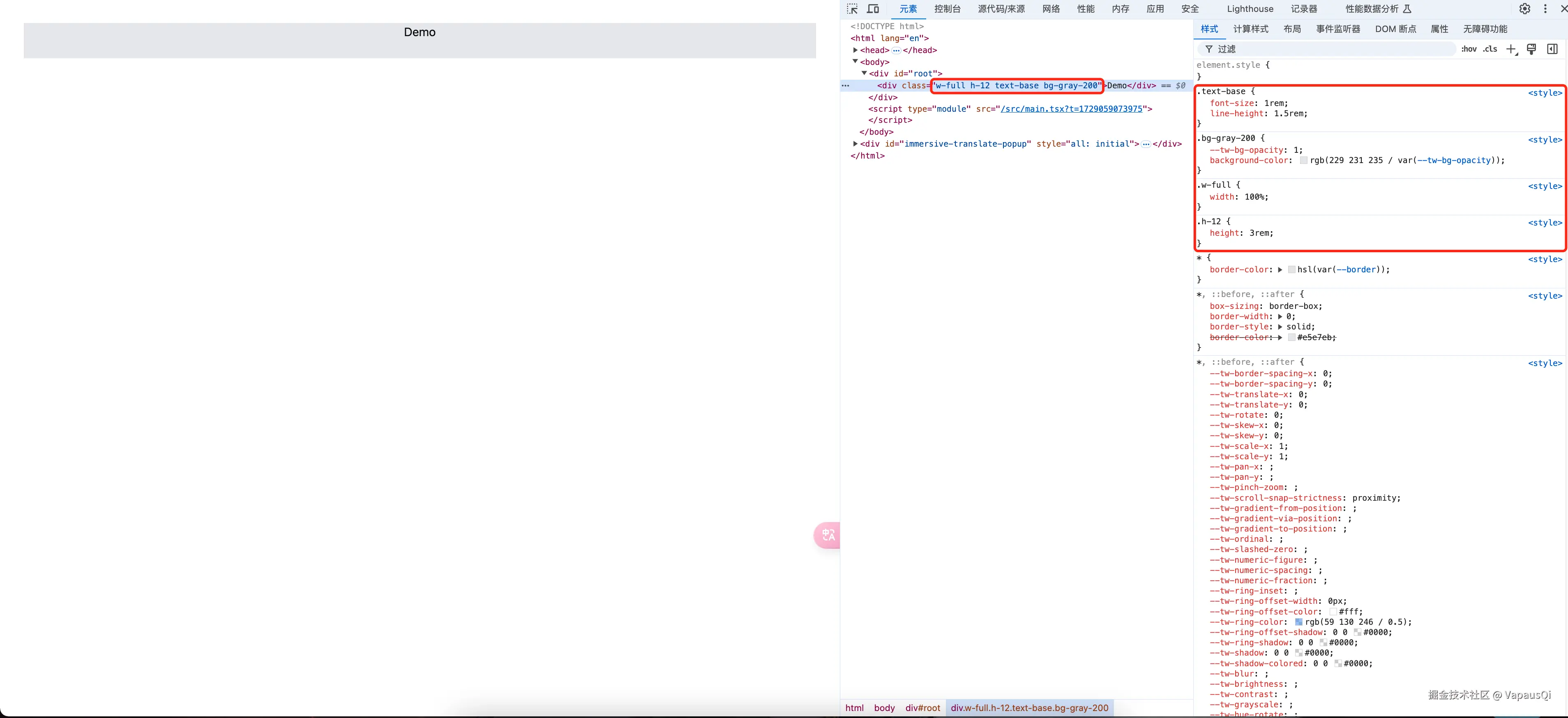
Task: Open the 记录器 recorder tab
Action: pyautogui.click(x=1304, y=9)
